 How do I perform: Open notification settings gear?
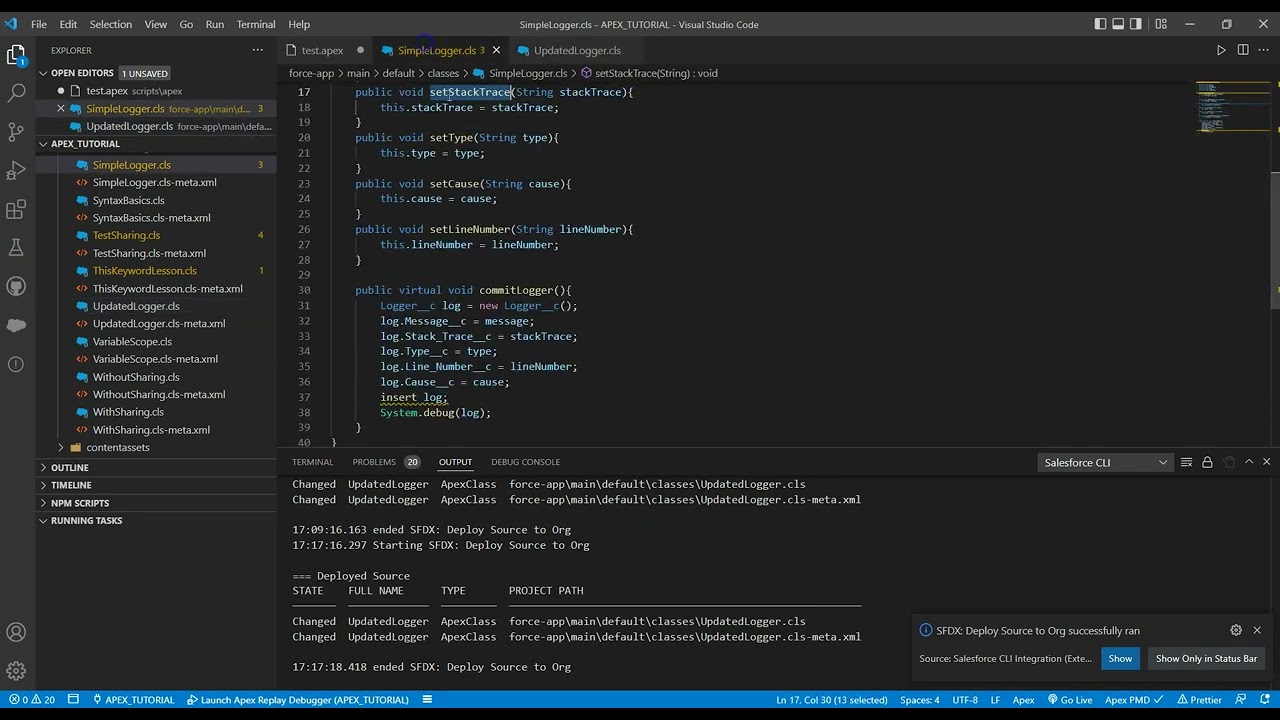coord(1236,630)
